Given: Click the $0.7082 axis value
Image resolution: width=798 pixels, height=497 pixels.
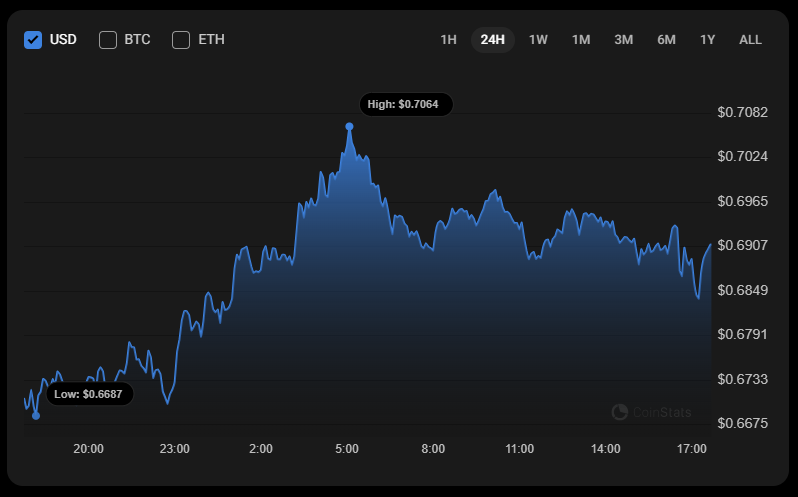Looking at the screenshot, I should [742, 112].
